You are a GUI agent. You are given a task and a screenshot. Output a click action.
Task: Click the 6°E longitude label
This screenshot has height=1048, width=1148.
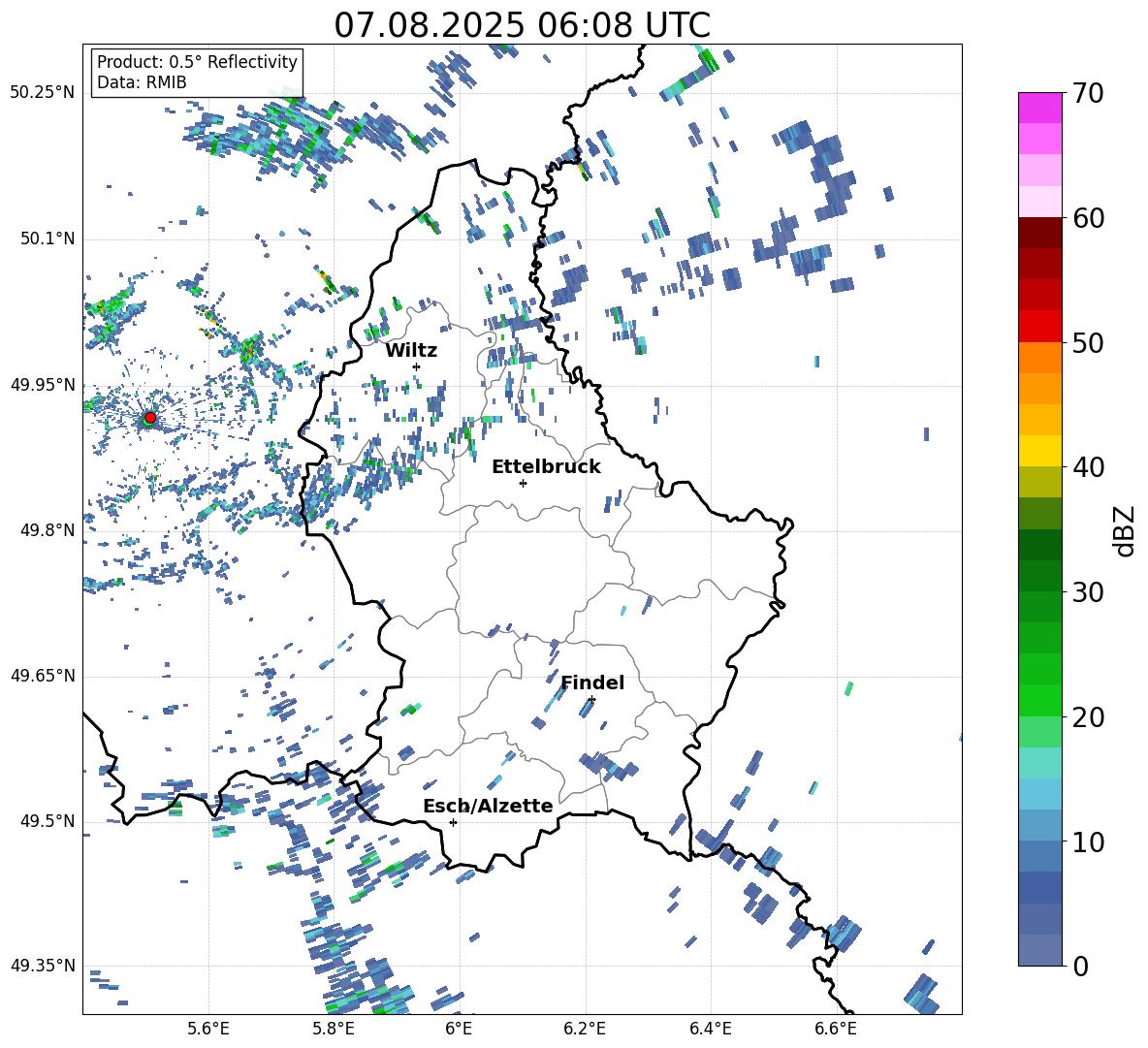459,1029
